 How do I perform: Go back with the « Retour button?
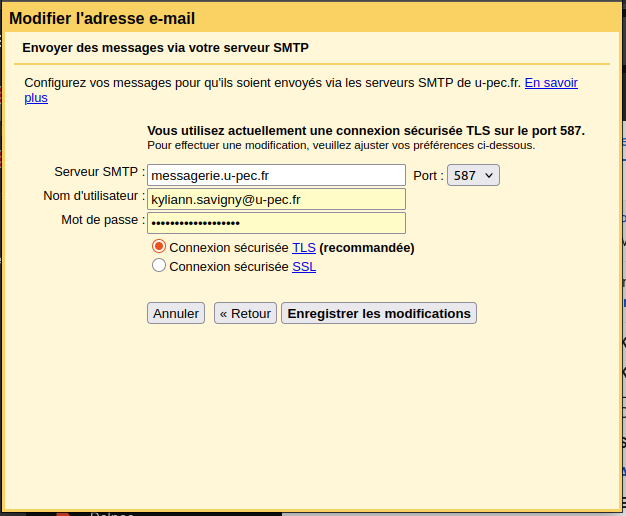tap(245, 313)
